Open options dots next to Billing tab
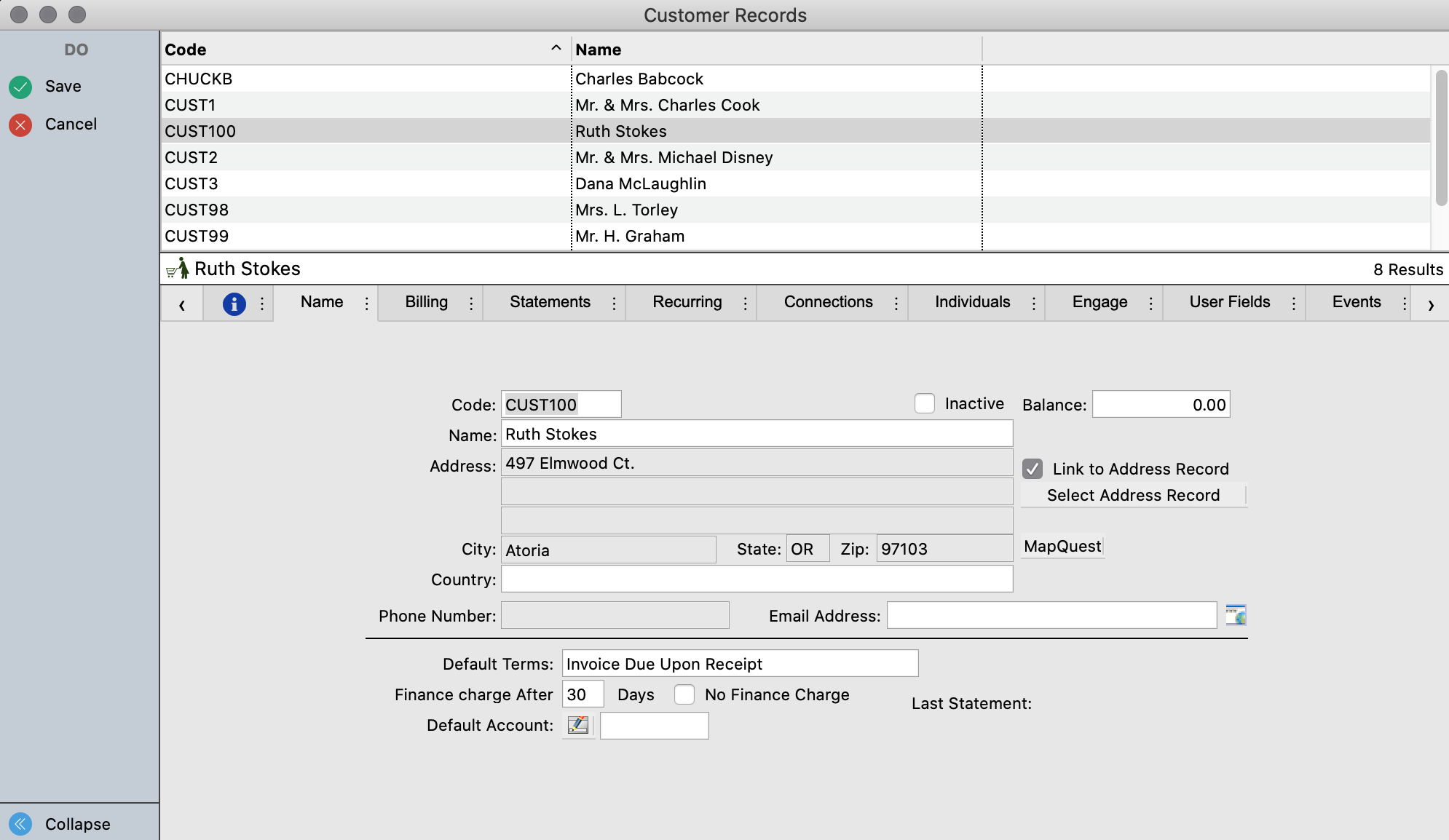 point(471,303)
